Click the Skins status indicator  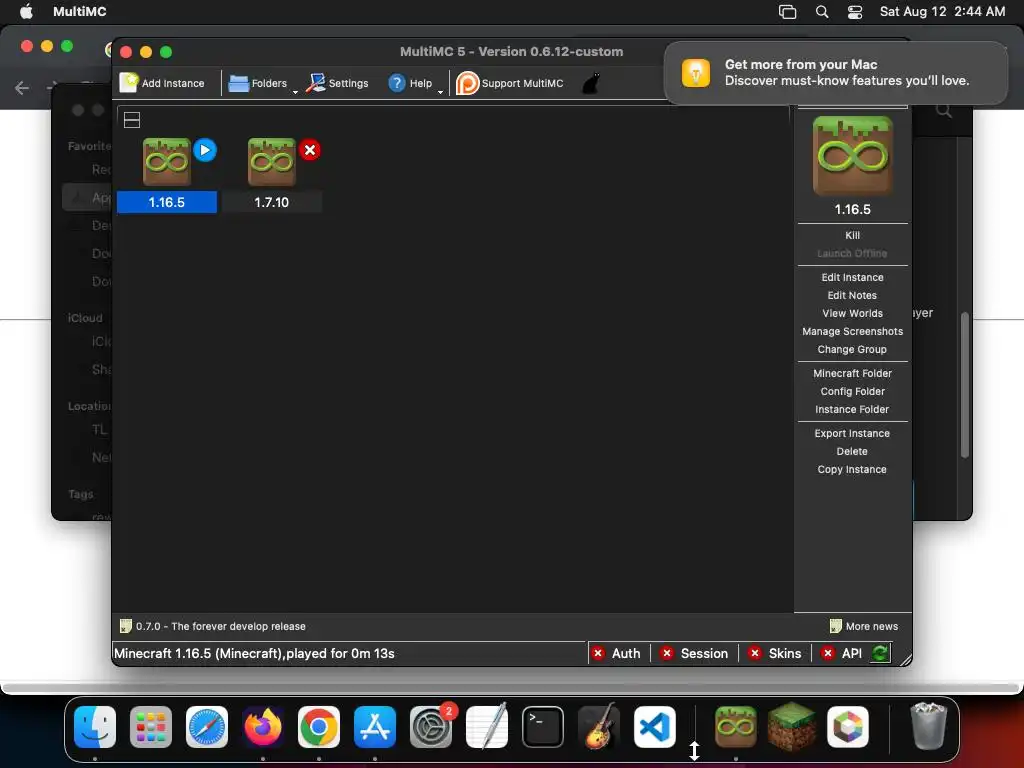pyautogui.click(x=775, y=653)
